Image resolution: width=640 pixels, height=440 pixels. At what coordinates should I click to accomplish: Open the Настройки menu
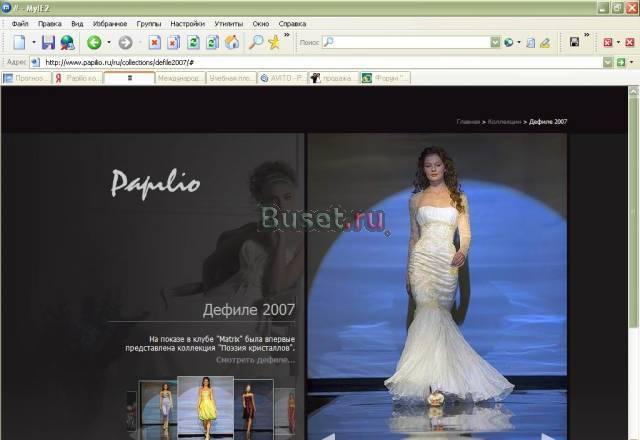tap(187, 23)
